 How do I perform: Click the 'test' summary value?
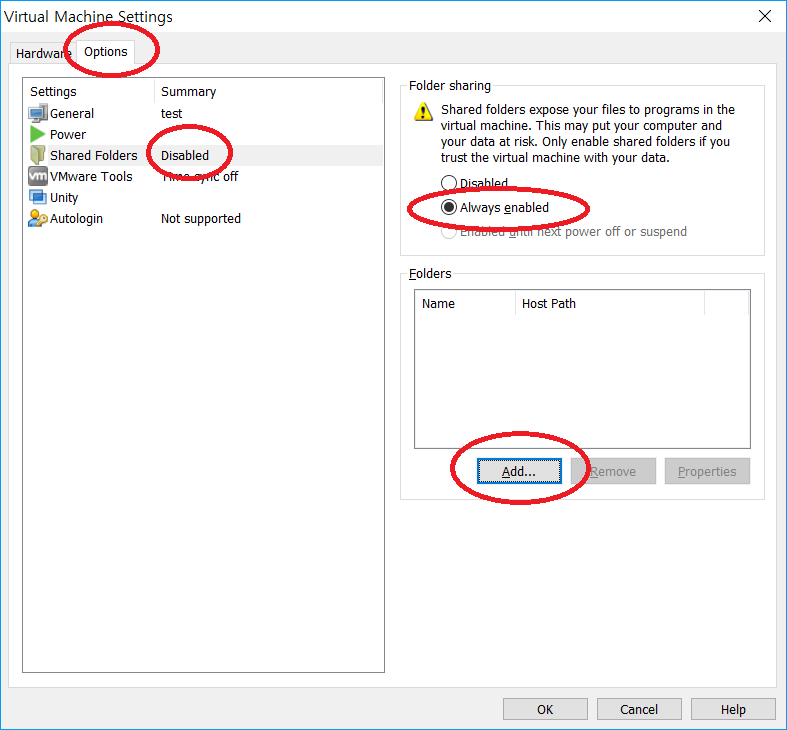coord(171,114)
